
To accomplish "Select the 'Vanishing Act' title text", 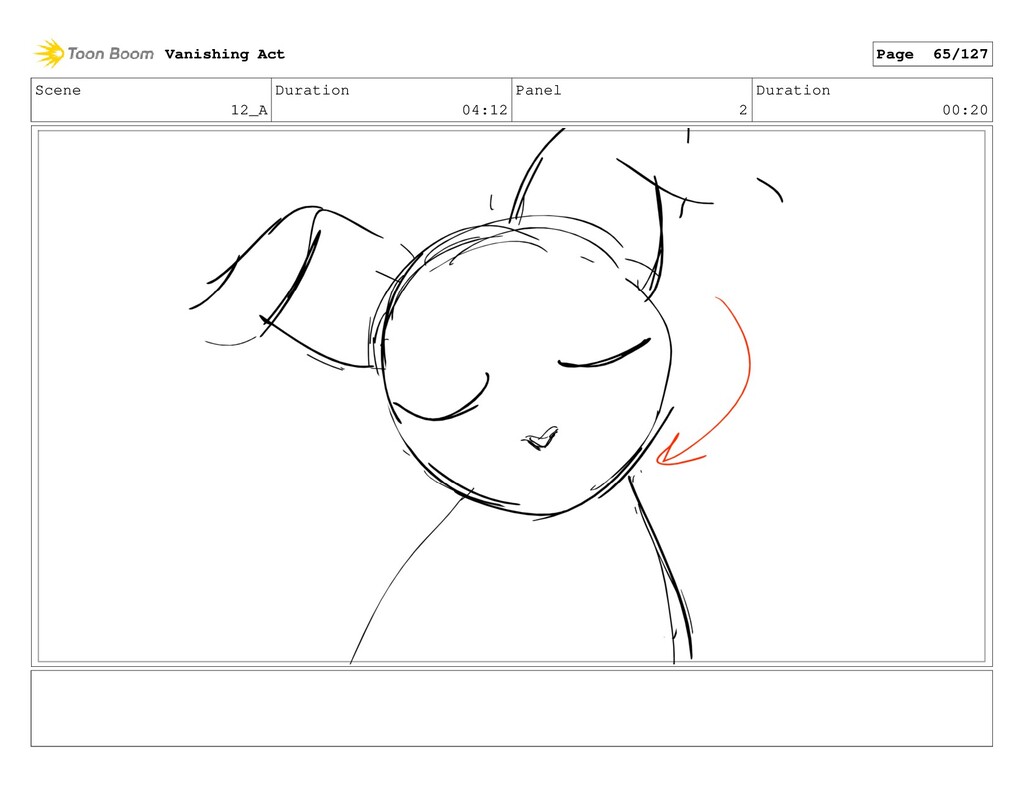I will coord(225,54).
